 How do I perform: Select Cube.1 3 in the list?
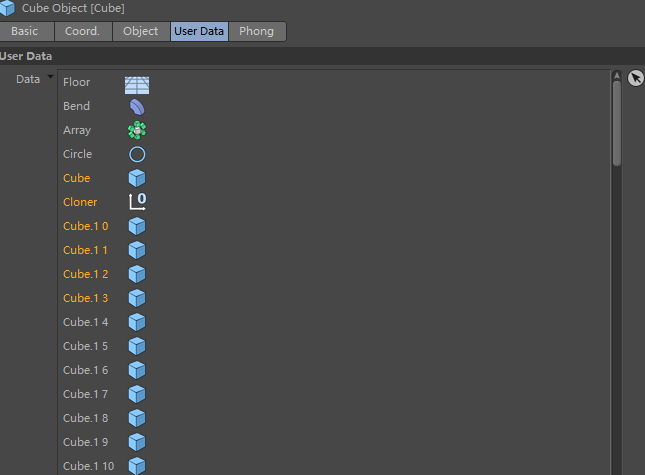click(x=85, y=298)
